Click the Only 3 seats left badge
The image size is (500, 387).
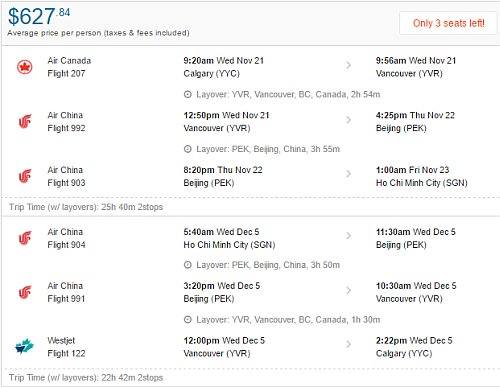[448, 23]
